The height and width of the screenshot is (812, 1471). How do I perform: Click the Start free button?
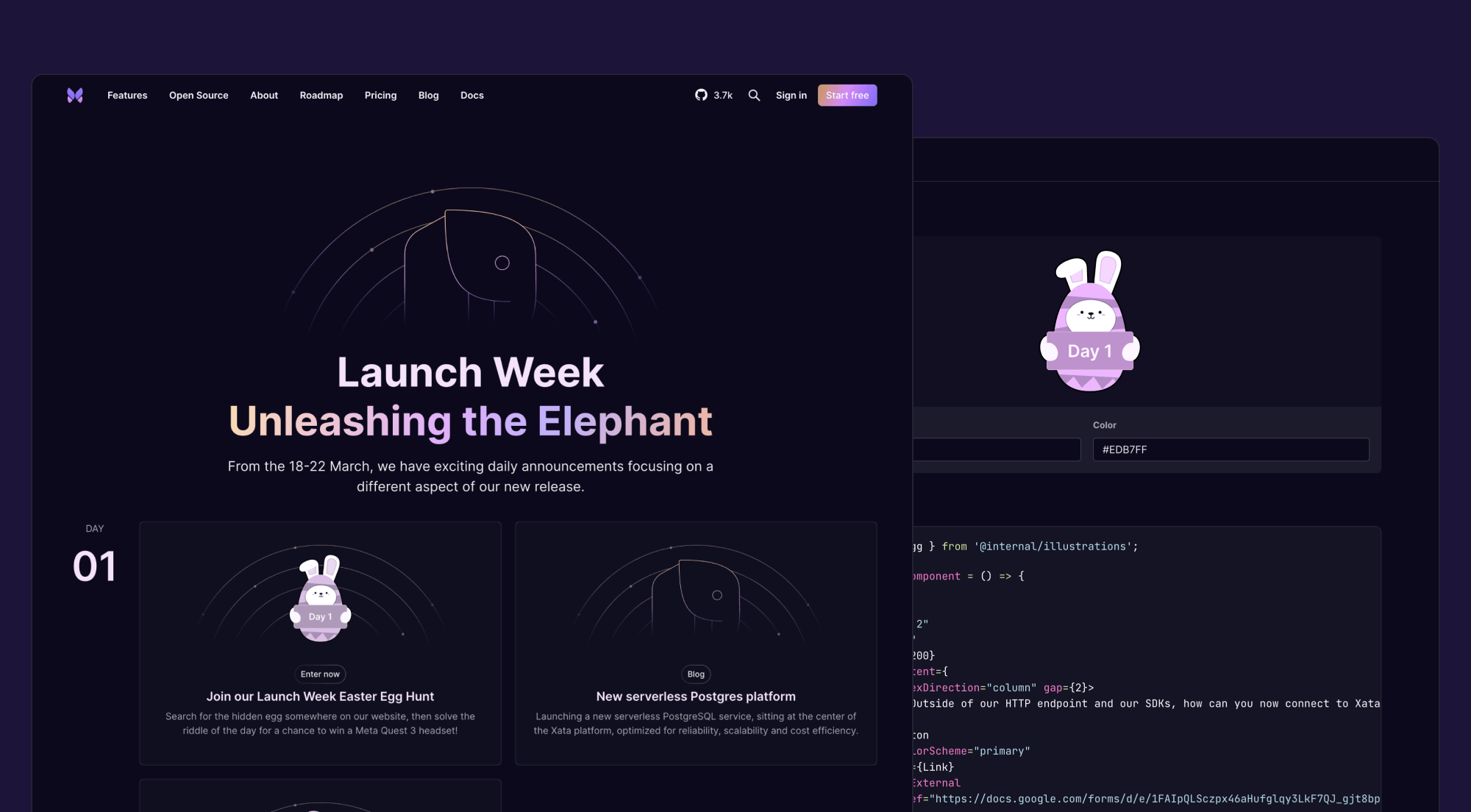[847, 96]
